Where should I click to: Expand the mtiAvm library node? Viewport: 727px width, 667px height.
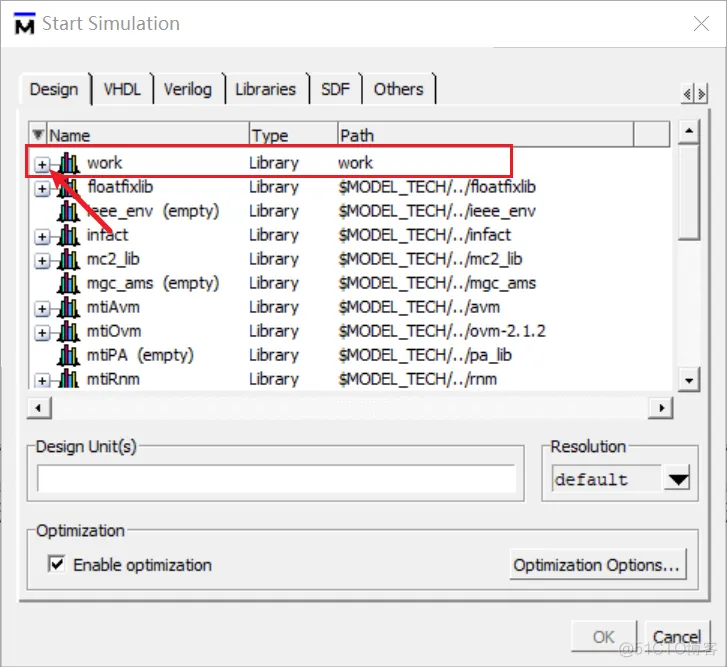[42, 309]
